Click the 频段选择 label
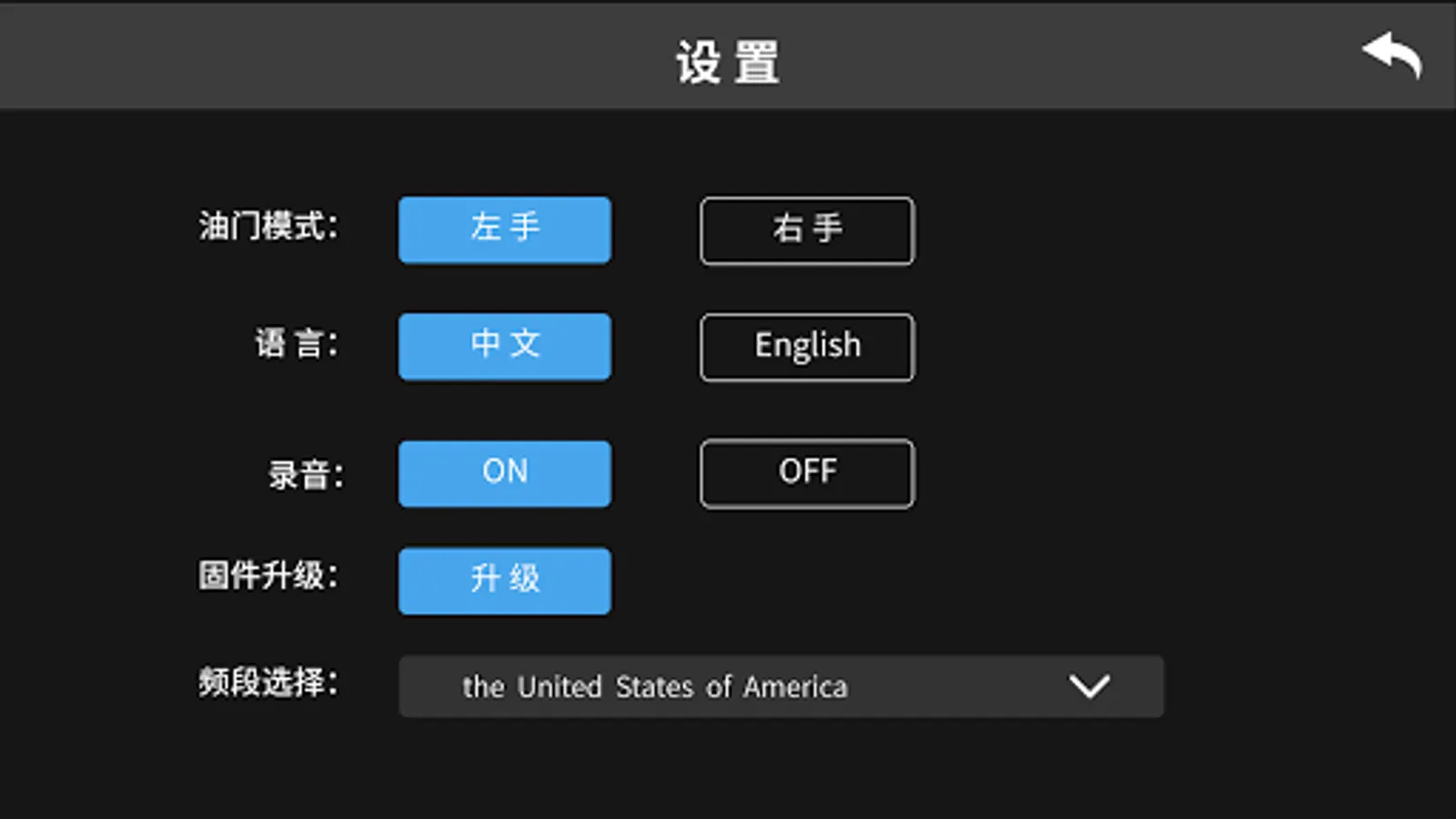1456x819 pixels. click(268, 682)
